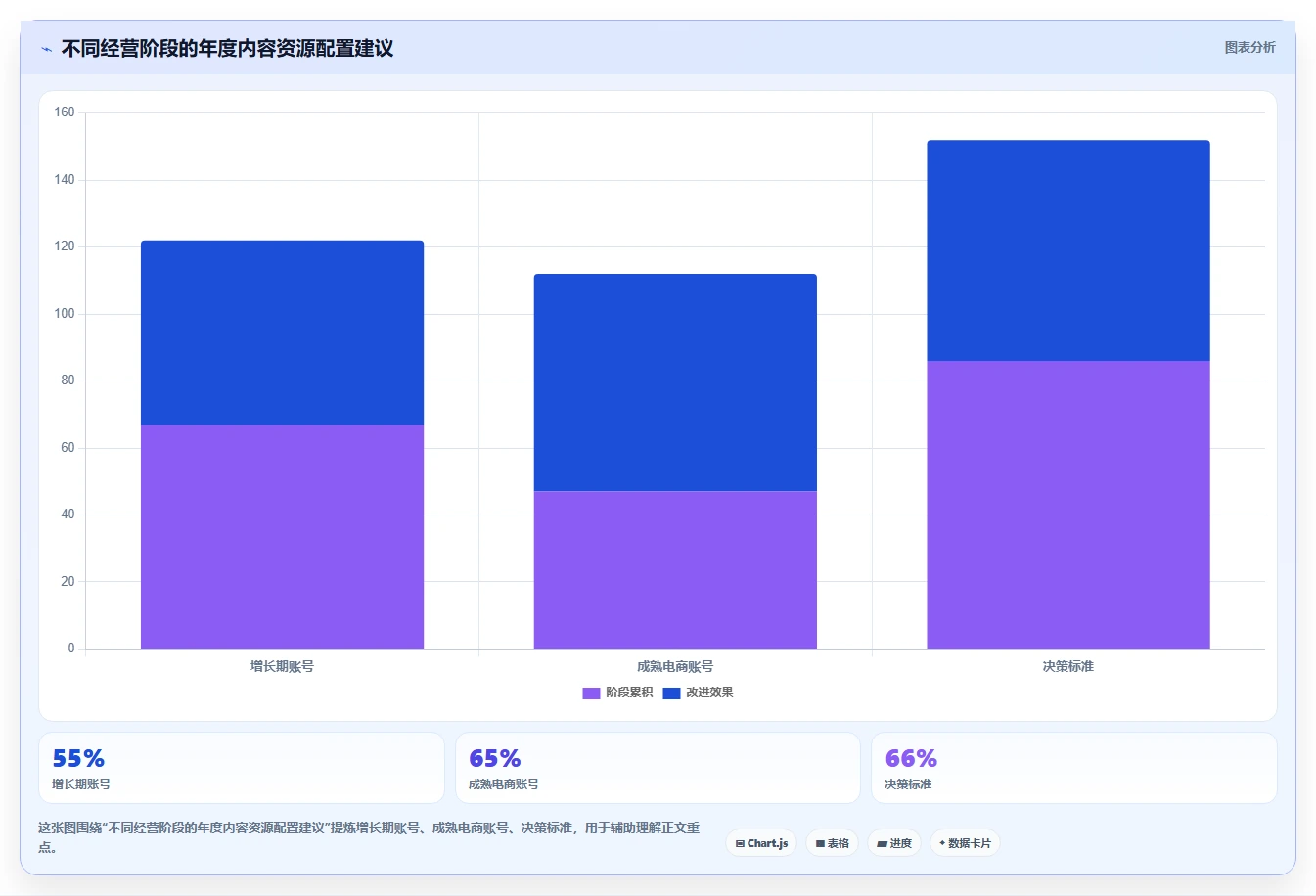The image size is (1316, 896).
Task: Select the 65% 成熟电商账号 stat card
Action: pos(658,768)
